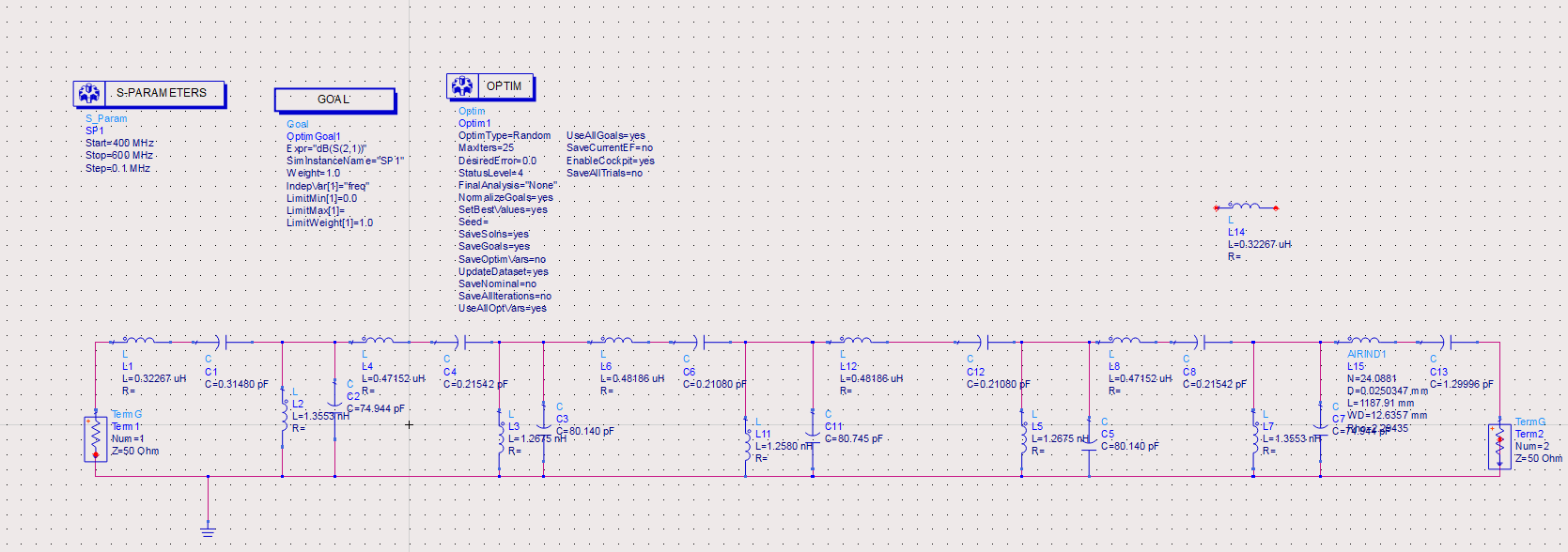Image resolution: width=1568 pixels, height=552 pixels.
Task: Click C11 value C=80.745 pF
Action: (x=854, y=439)
